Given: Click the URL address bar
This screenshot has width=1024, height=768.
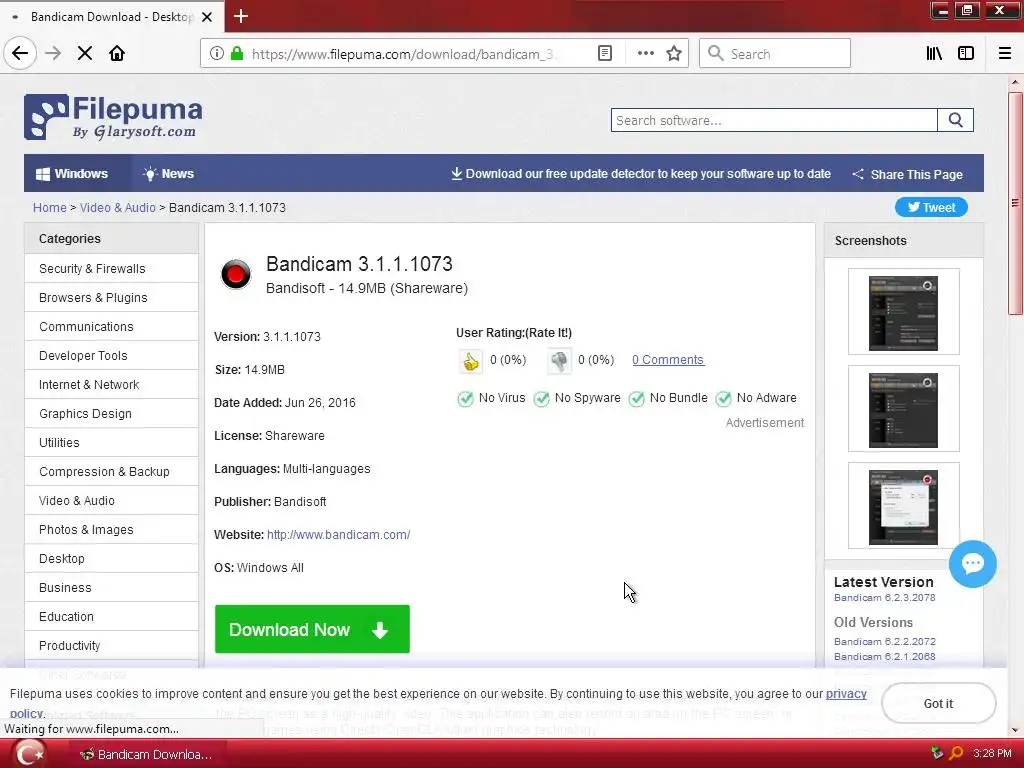Looking at the screenshot, I should pos(405,54).
